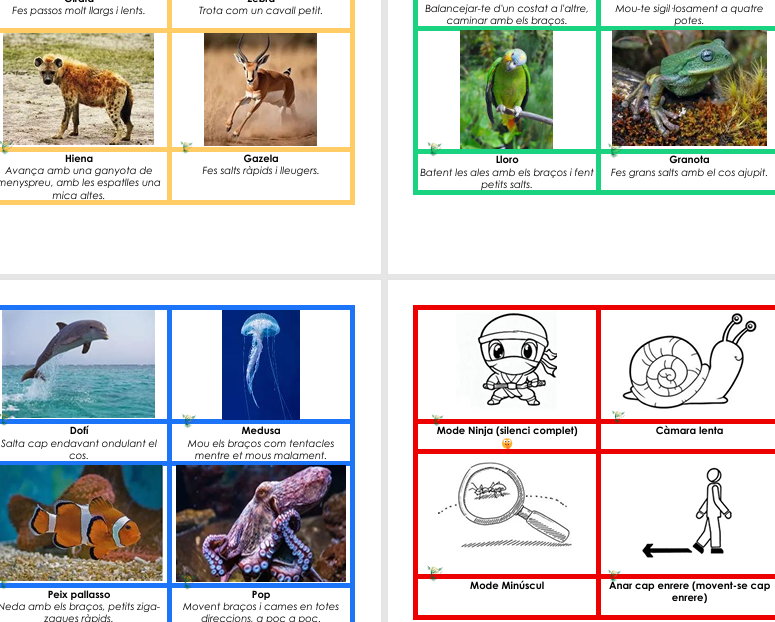This screenshot has height=622, width=775.
Task: Click small green marker icon above Mode Minúscul
Action: 434,573
